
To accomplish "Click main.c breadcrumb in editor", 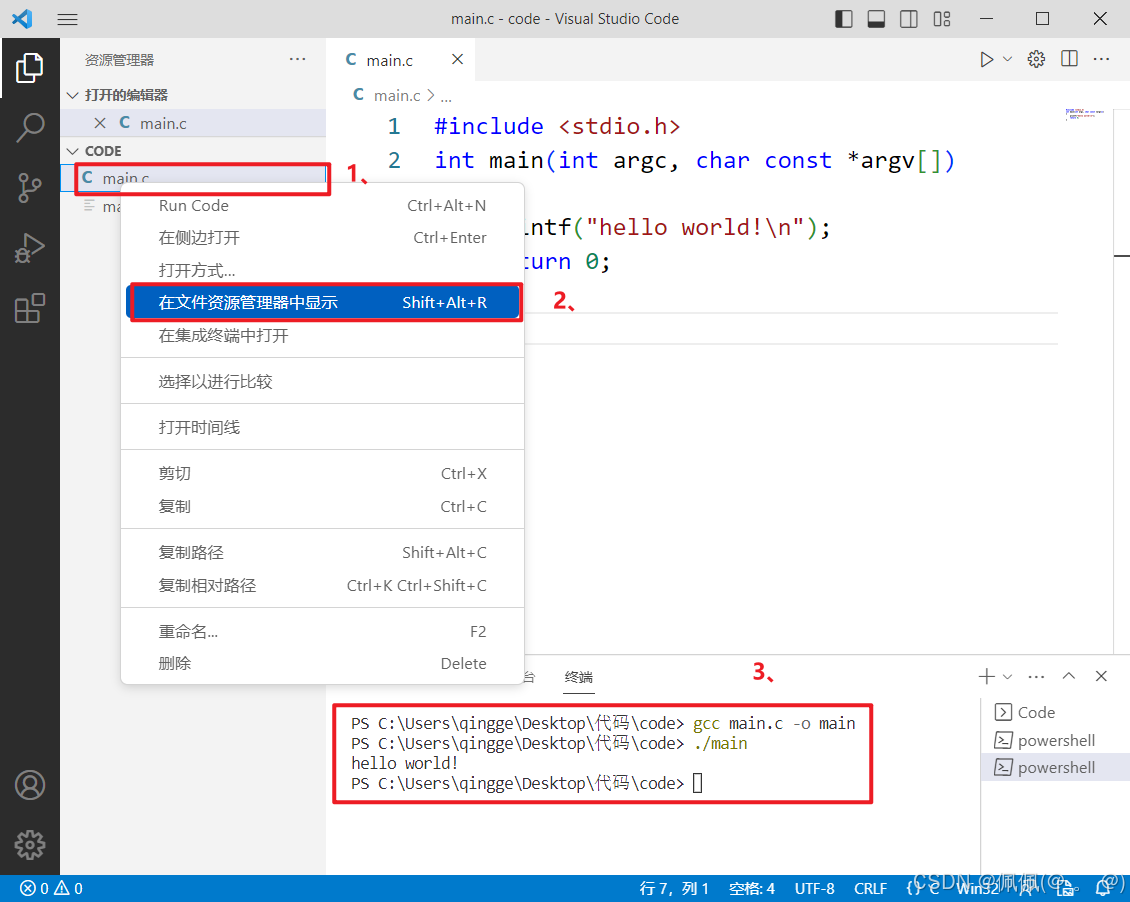I will (397, 96).
